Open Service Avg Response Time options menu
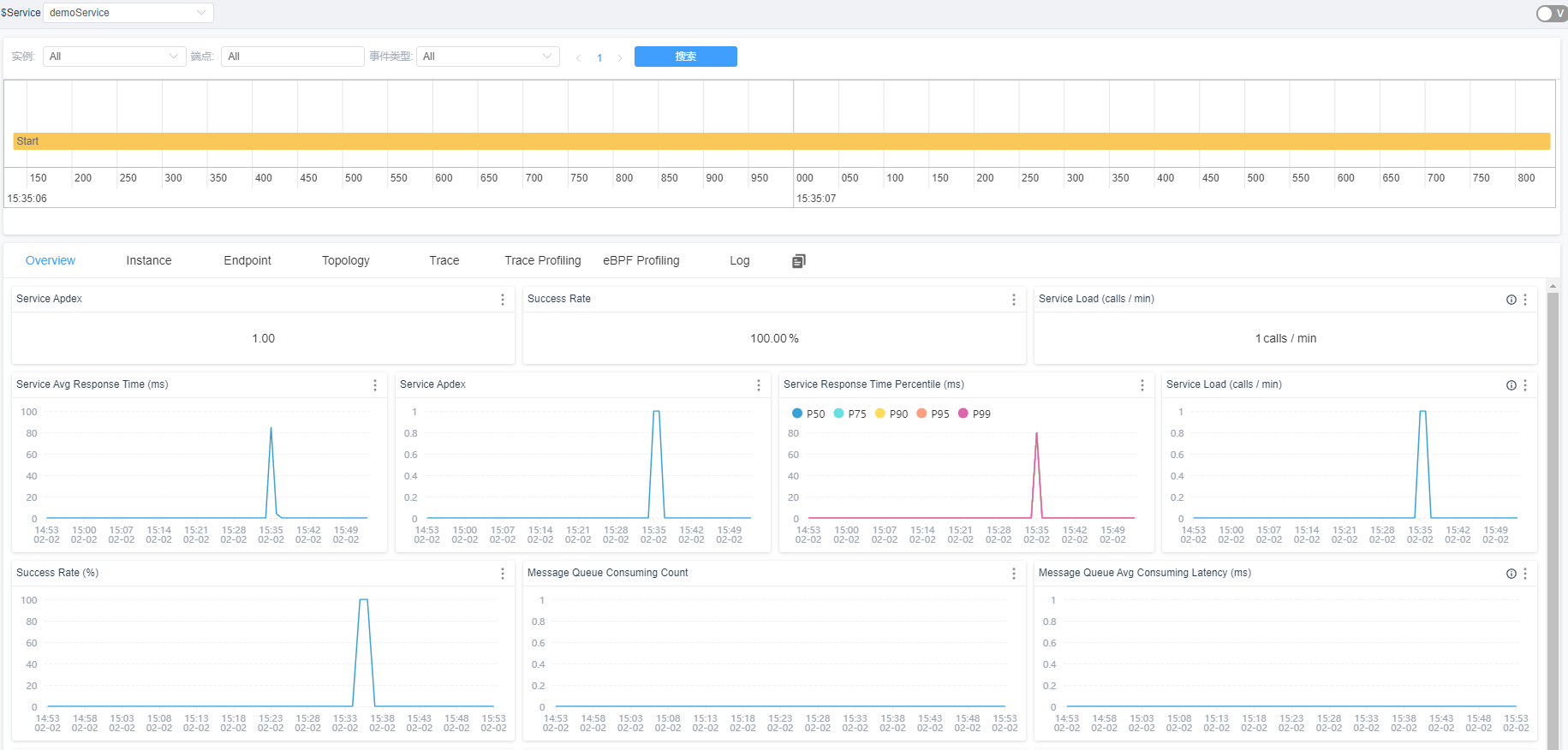Image resolution: width=1568 pixels, height=750 pixels. [375, 385]
